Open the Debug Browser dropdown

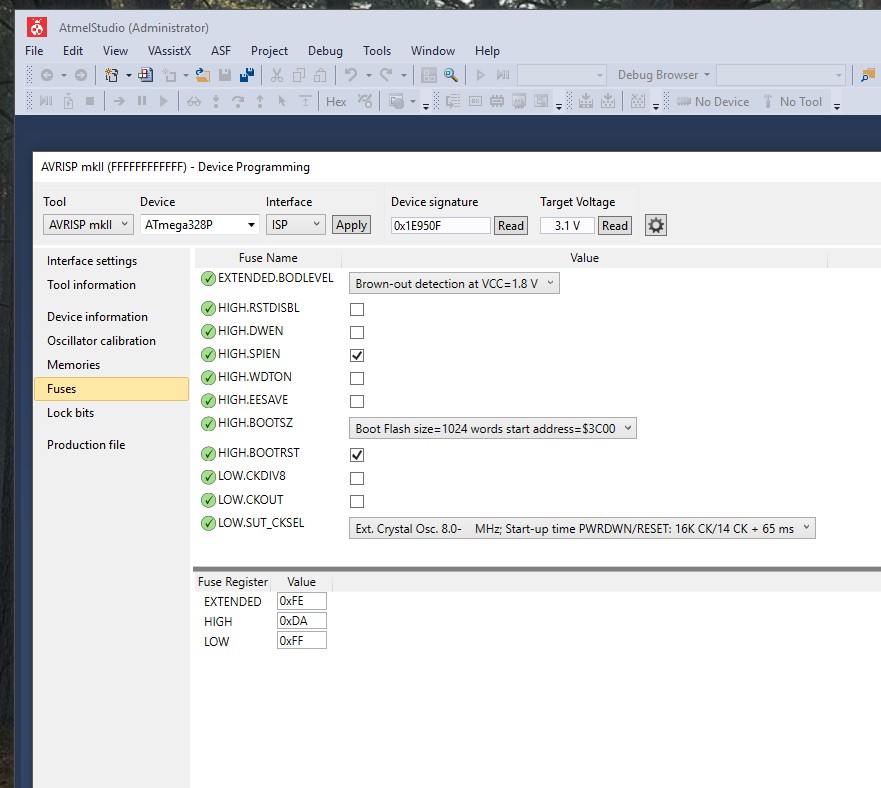click(664, 75)
